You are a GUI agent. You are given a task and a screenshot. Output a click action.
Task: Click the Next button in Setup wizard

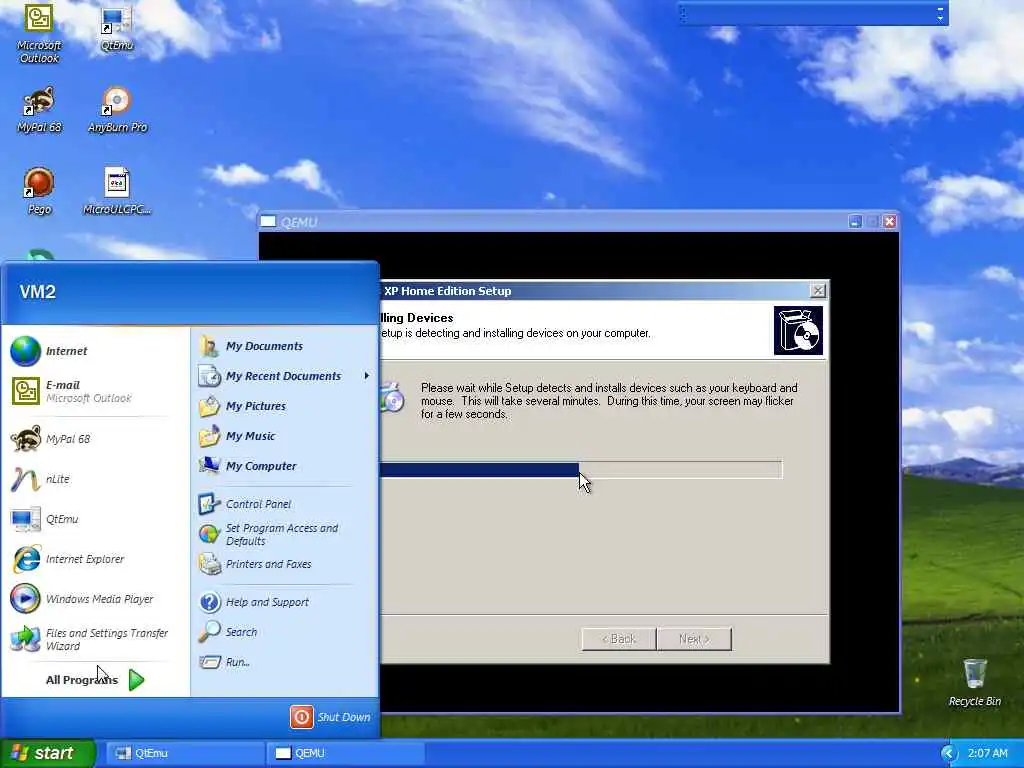click(694, 639)
